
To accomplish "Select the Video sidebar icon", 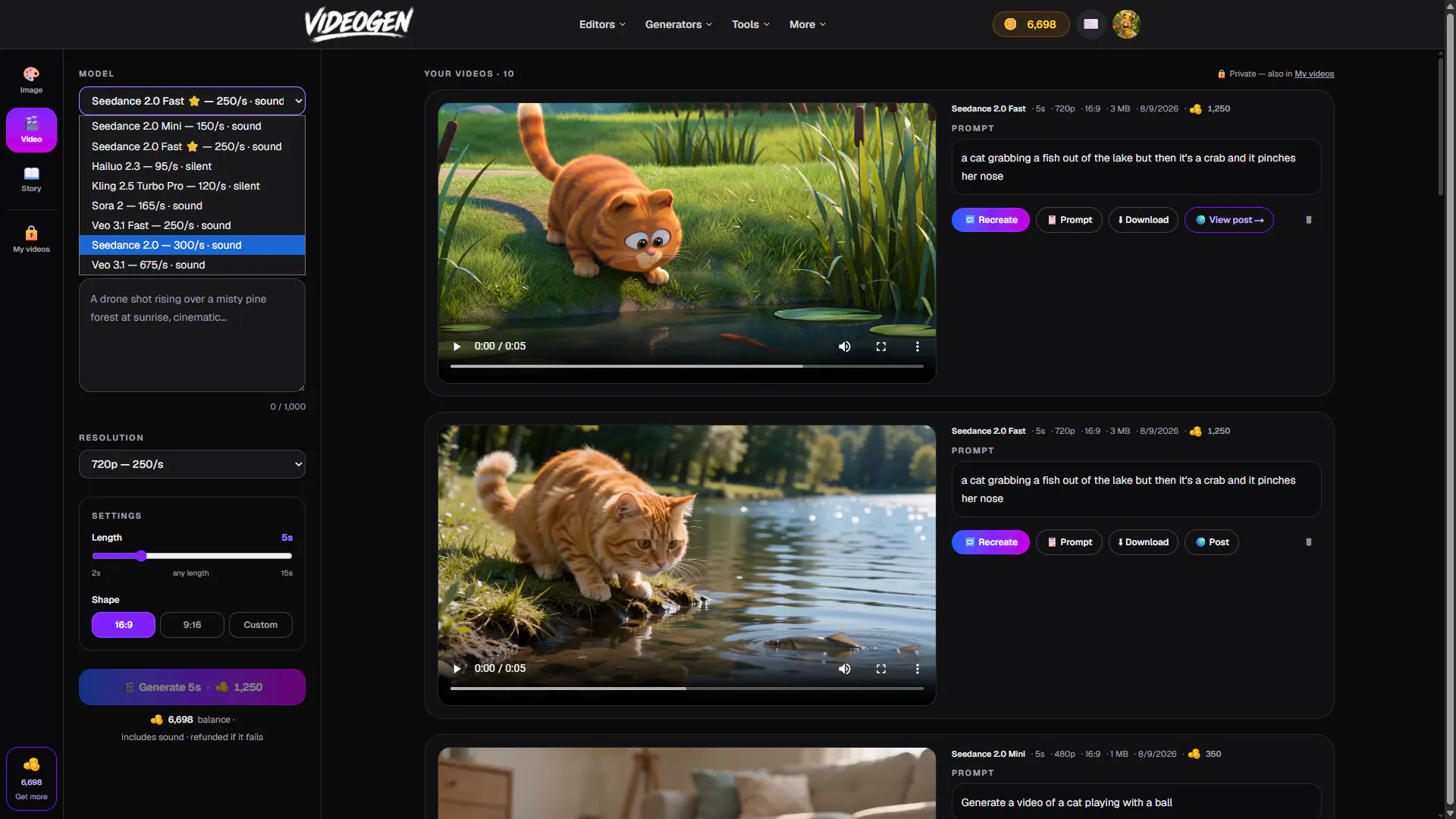I will [x=31, y=130].
